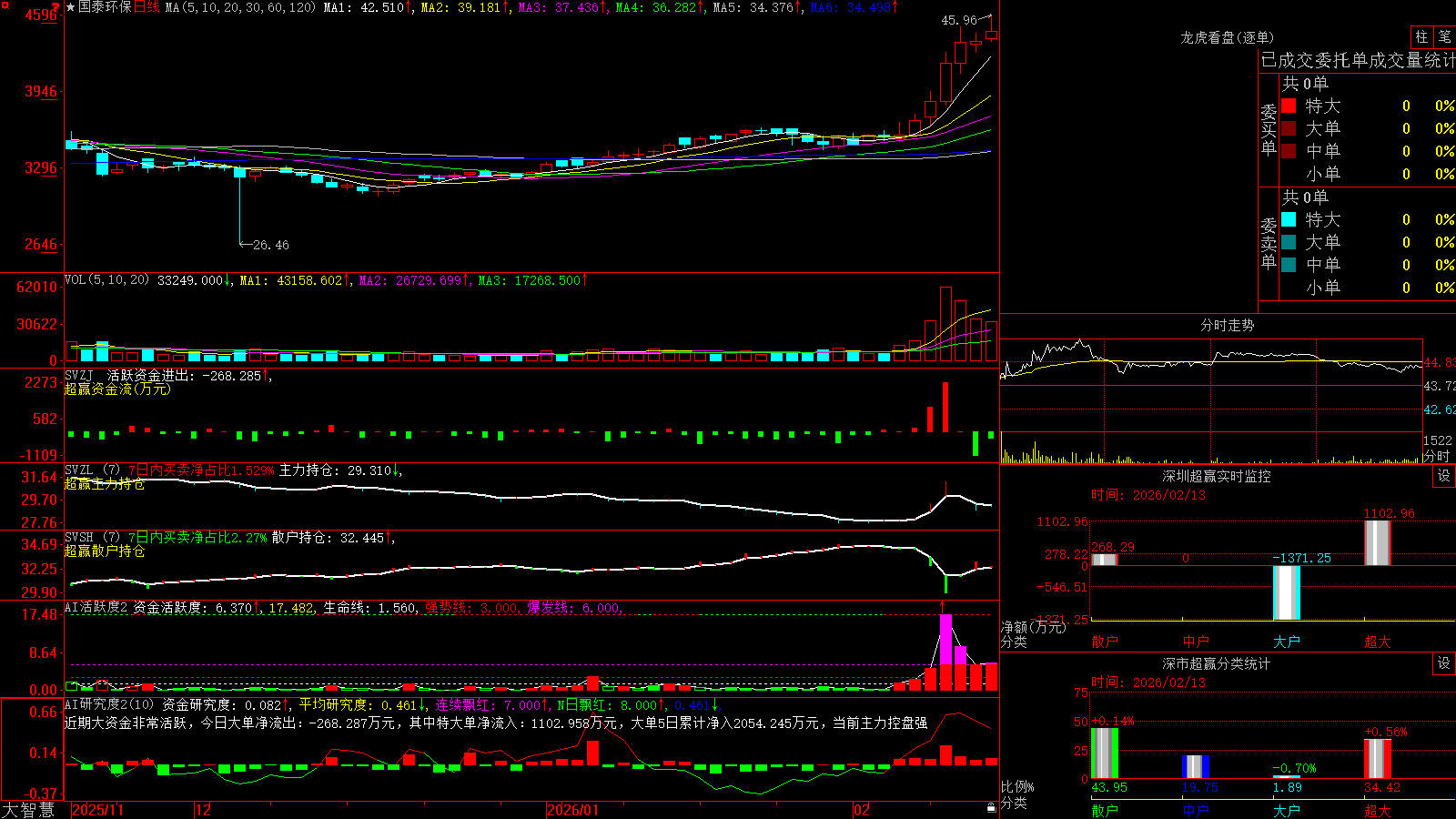Click the 深圳超赢实时监控 panel title
The image size is (1456, 819).
1216,476
